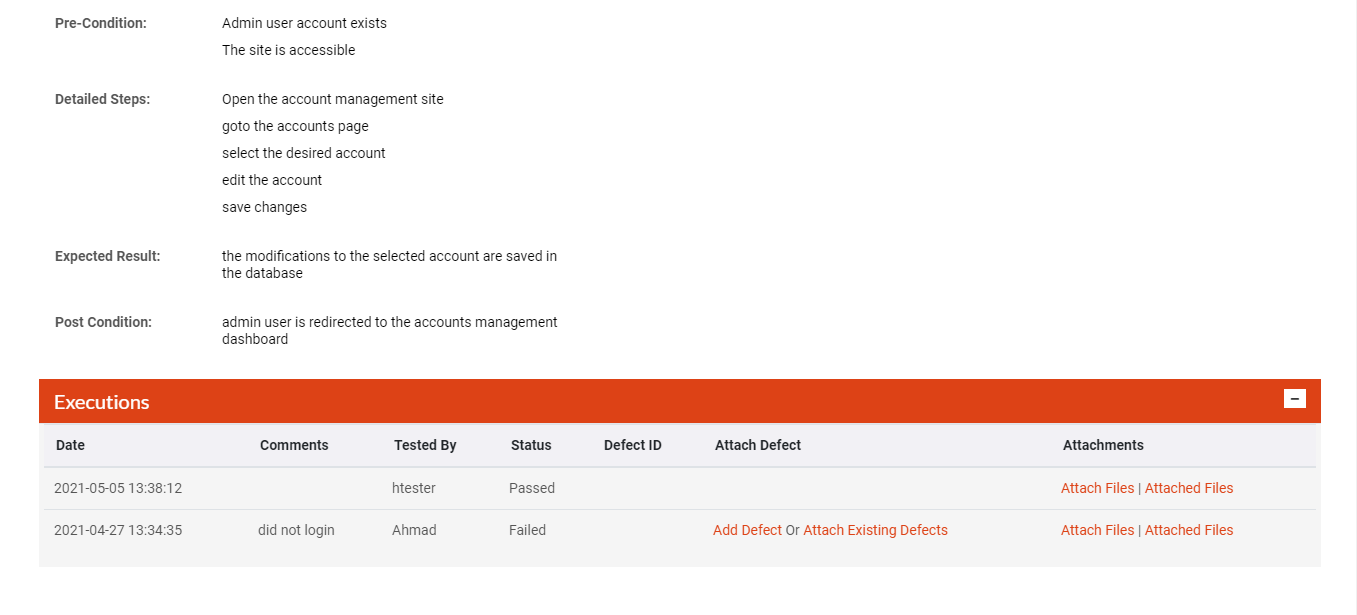Click the Comments column header
Screen dimensions: 1357x615
point(294,445)
